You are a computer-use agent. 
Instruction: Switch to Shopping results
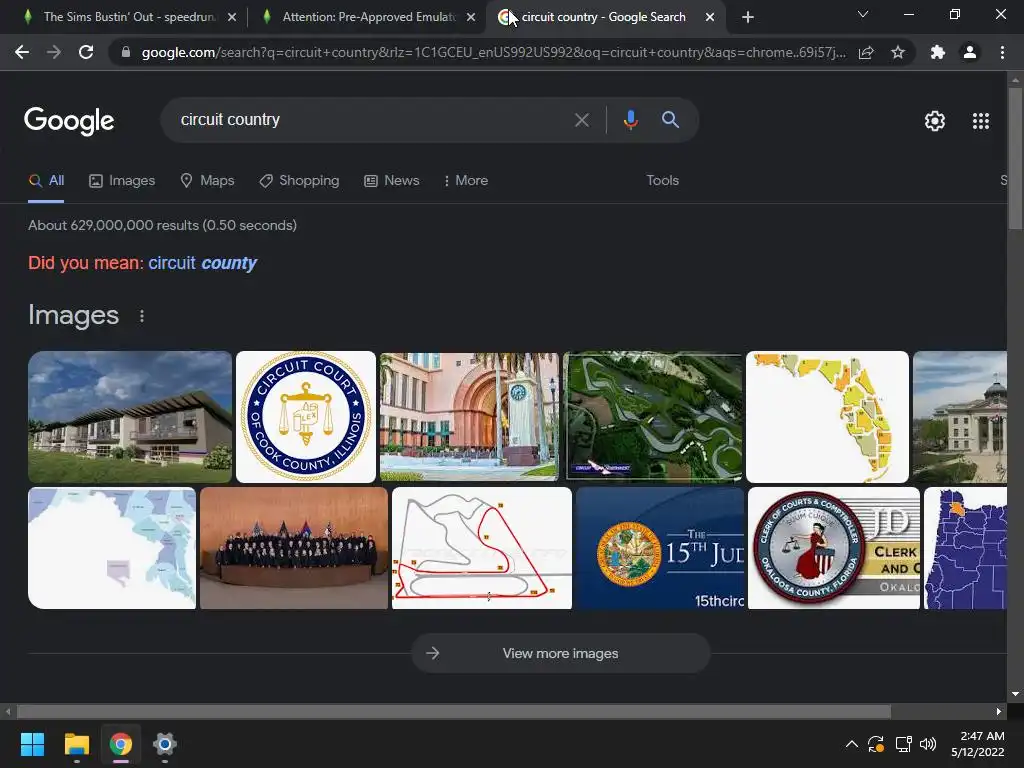[299, 181]
